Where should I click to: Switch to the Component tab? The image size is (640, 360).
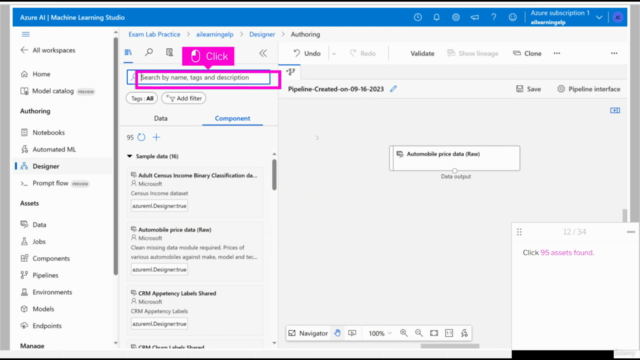point(232,118)
